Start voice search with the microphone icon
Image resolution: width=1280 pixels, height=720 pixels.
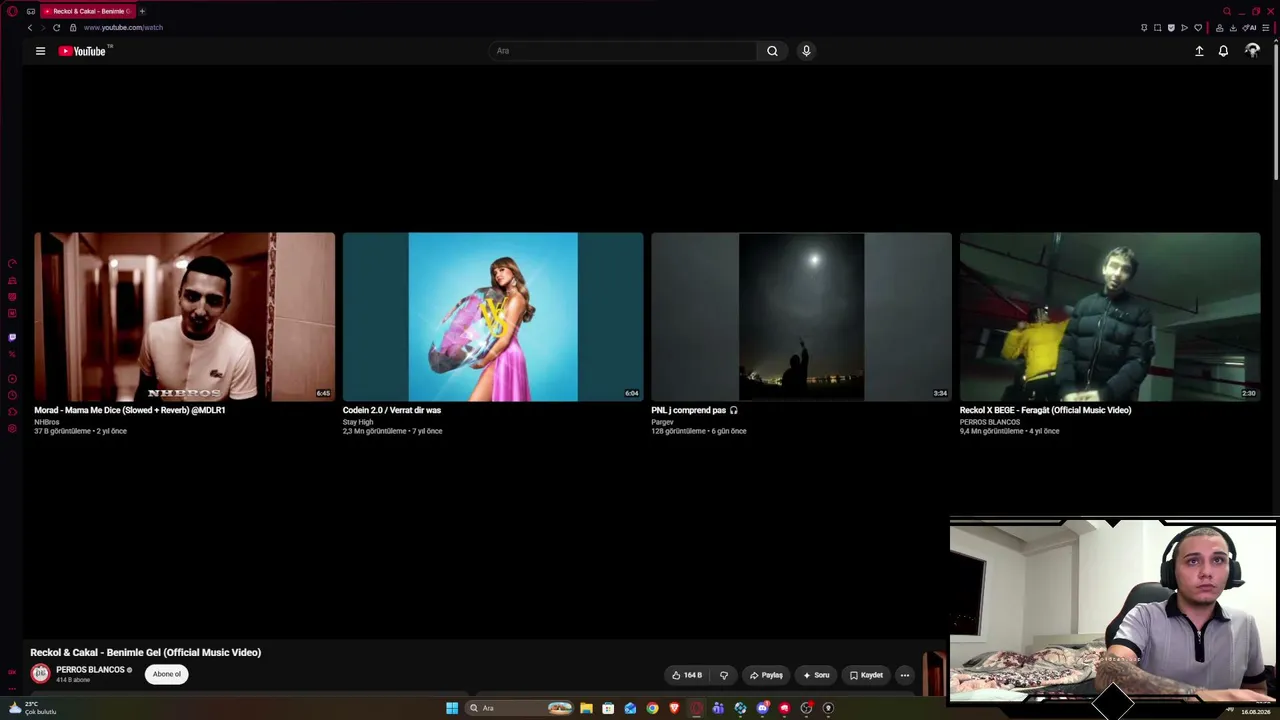click(806, 51)
